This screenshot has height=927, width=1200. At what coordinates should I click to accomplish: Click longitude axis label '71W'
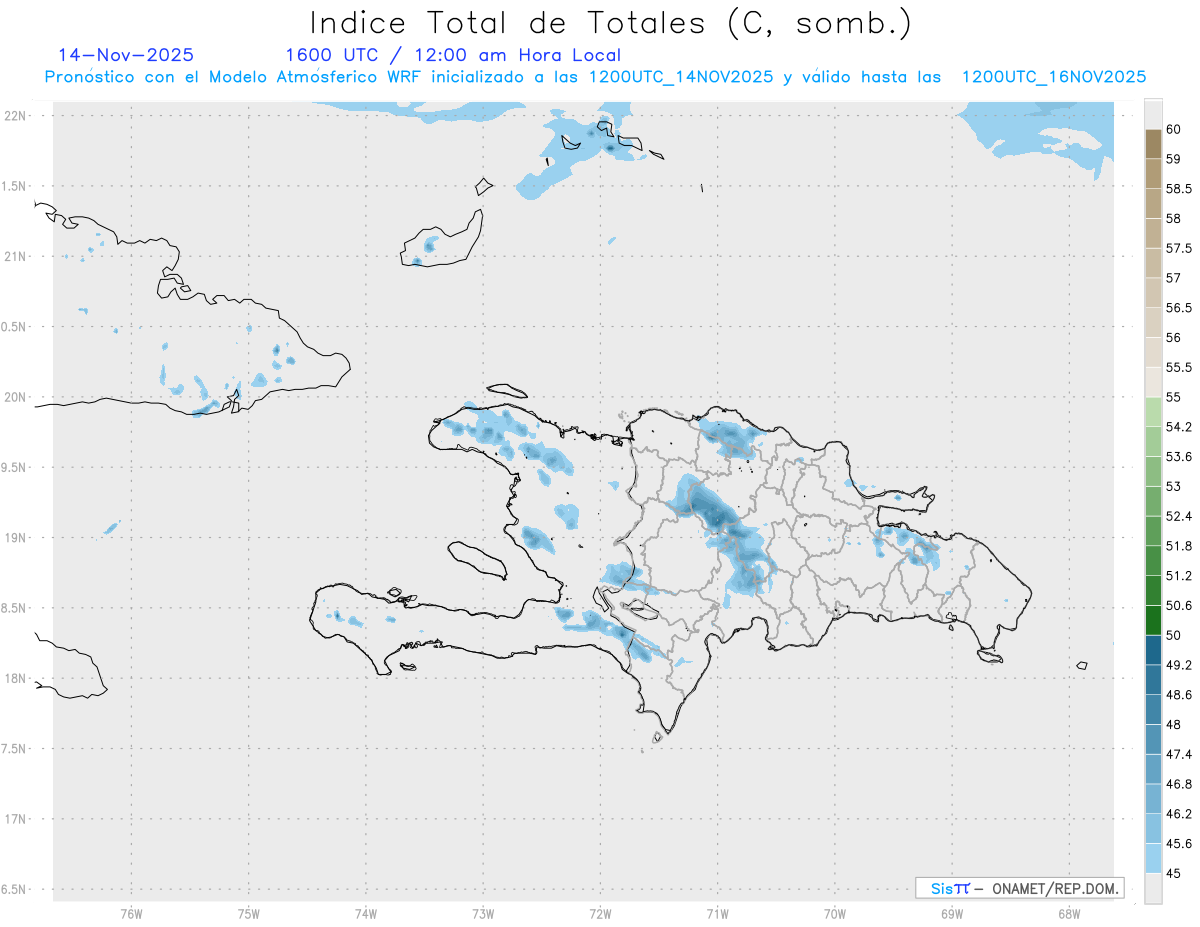[717, 914]
